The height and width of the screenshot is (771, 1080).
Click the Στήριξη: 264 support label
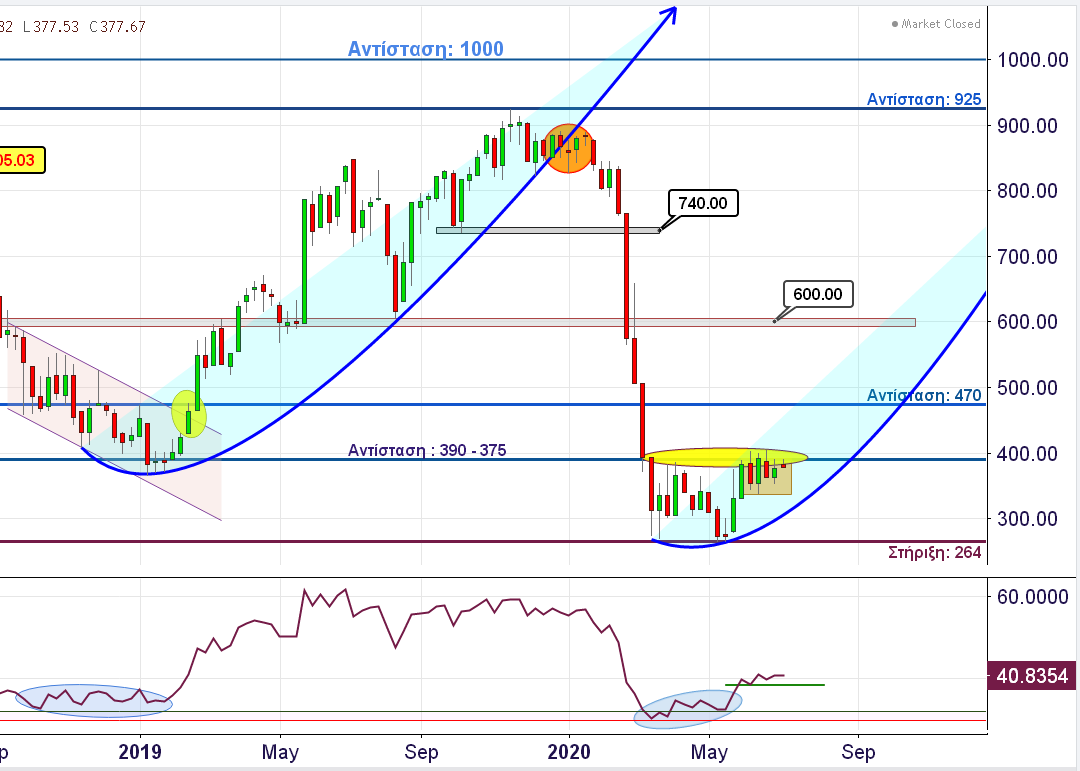pos(934,552)
